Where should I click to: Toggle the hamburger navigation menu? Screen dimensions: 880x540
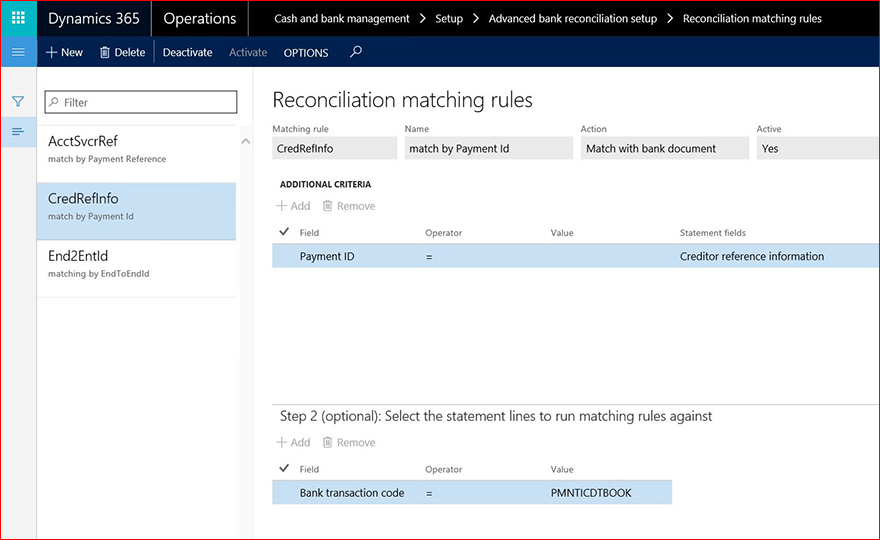(x=19, y=52)
